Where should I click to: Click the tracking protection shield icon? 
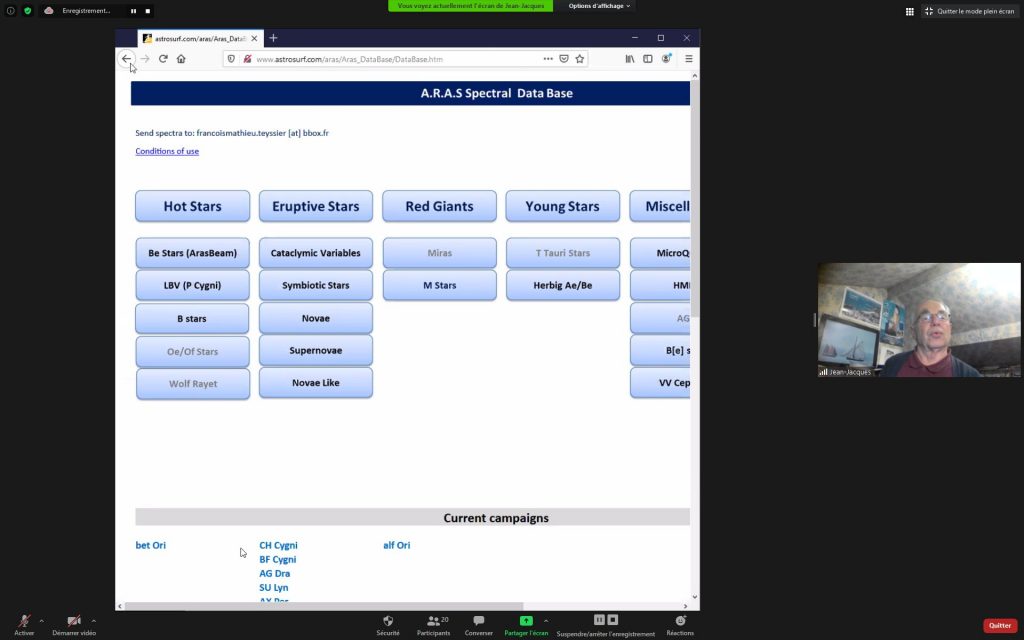pyautogui.click(x=231, y=59)
